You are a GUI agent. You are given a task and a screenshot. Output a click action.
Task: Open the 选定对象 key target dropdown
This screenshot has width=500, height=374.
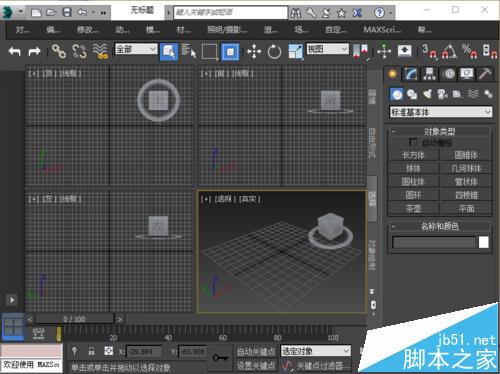pyautogui.click(x=316, y=351)
